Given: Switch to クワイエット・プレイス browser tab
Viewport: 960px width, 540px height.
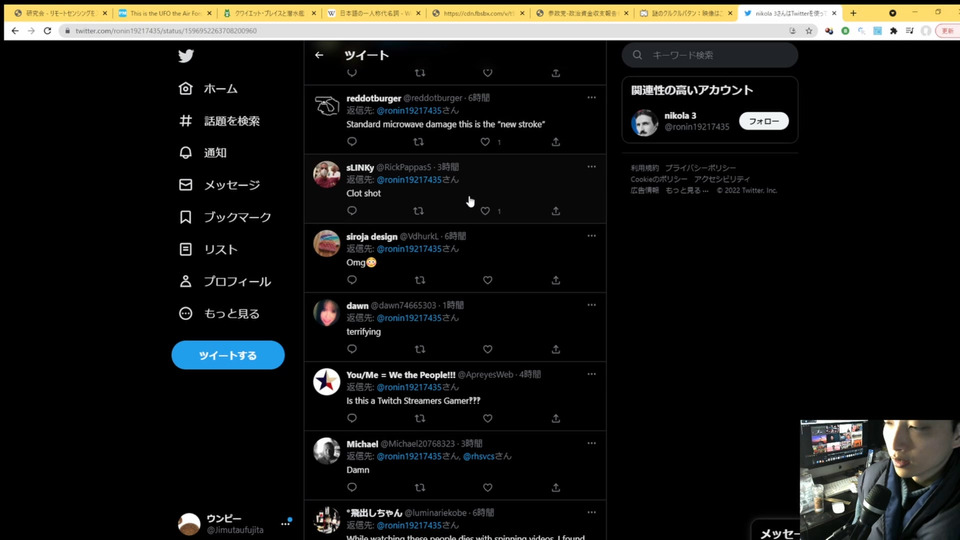Looking at the screenshot, I should click(x=269, y=13).
